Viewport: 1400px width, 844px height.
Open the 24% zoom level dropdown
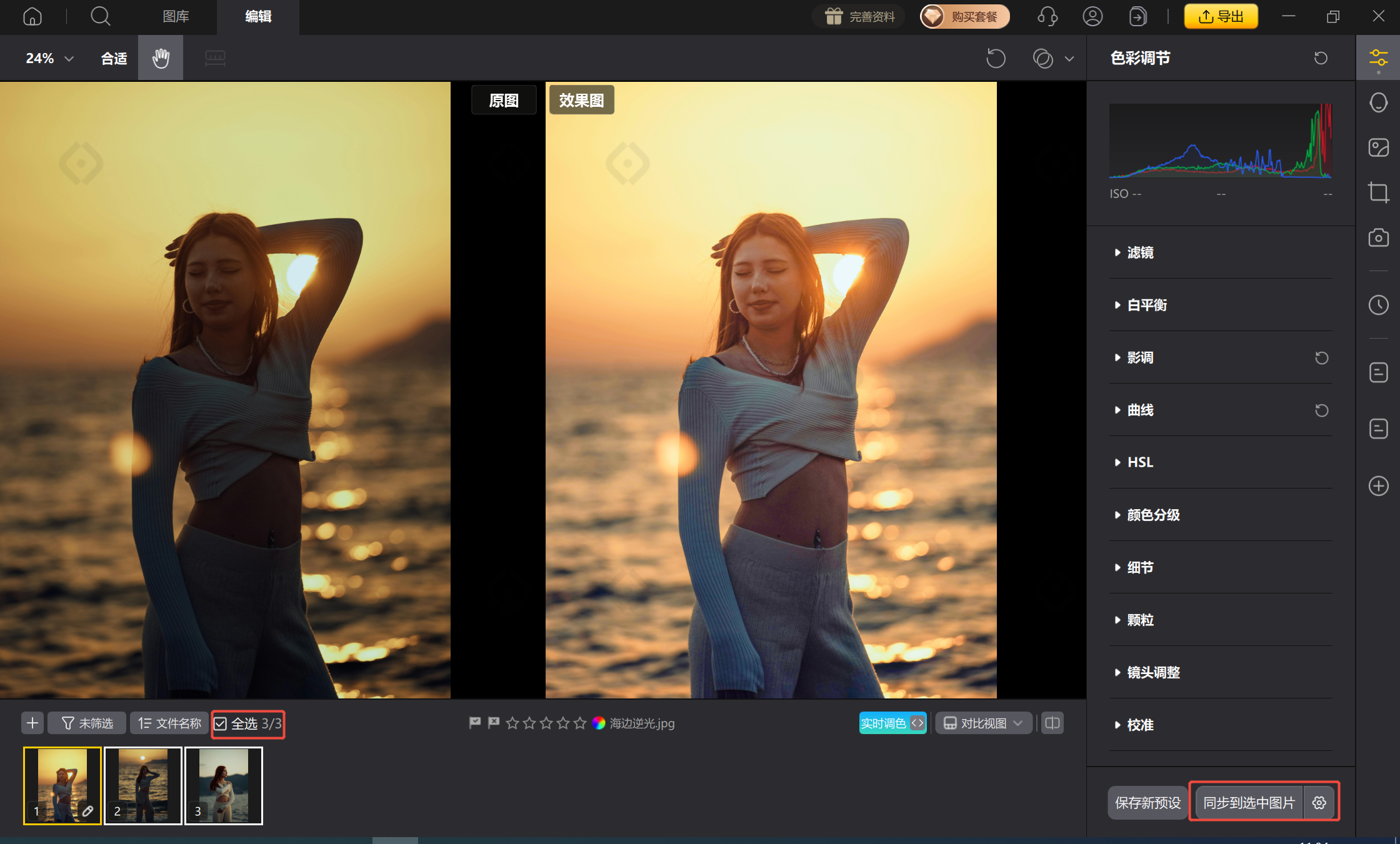pyautogui.click(x=49, y=58)
